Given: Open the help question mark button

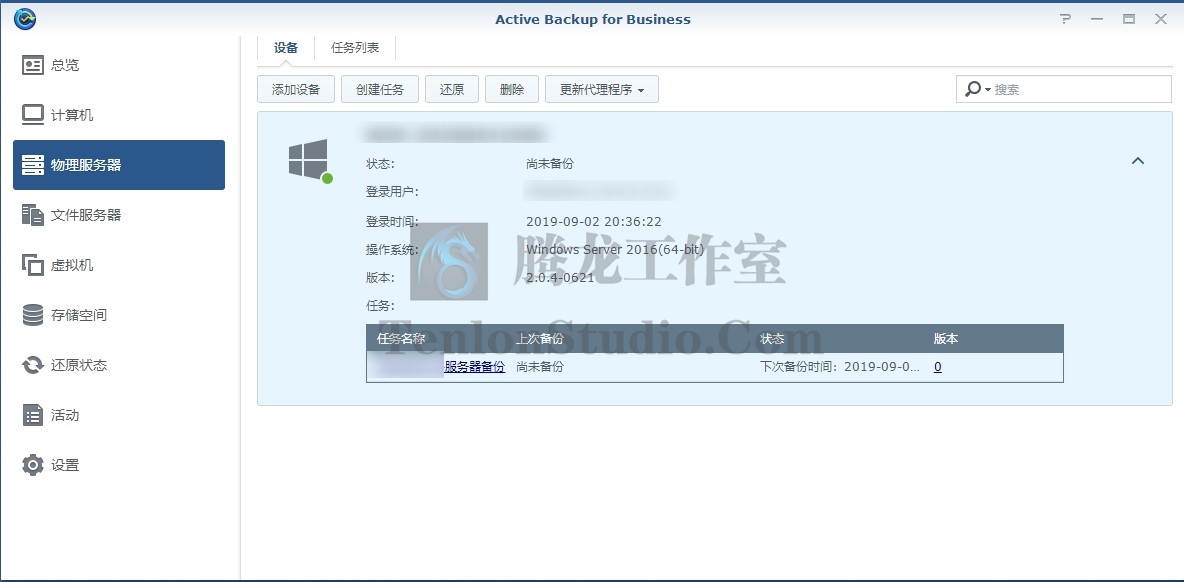Looking at the screenshot, I should [1065, 20].
